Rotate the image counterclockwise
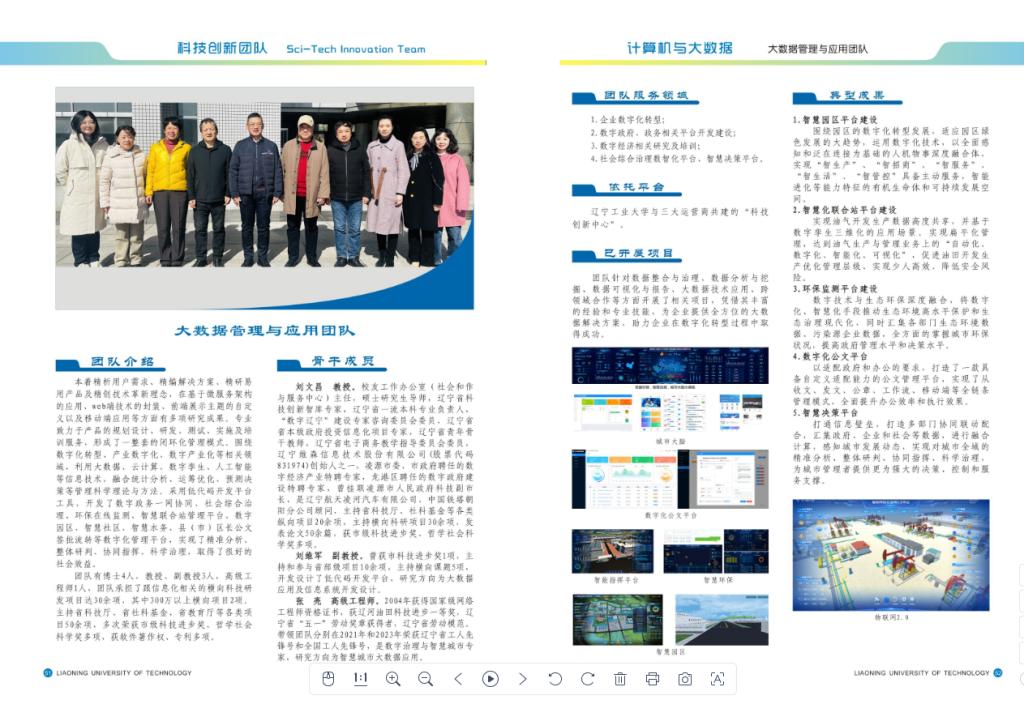 point(555,678)
